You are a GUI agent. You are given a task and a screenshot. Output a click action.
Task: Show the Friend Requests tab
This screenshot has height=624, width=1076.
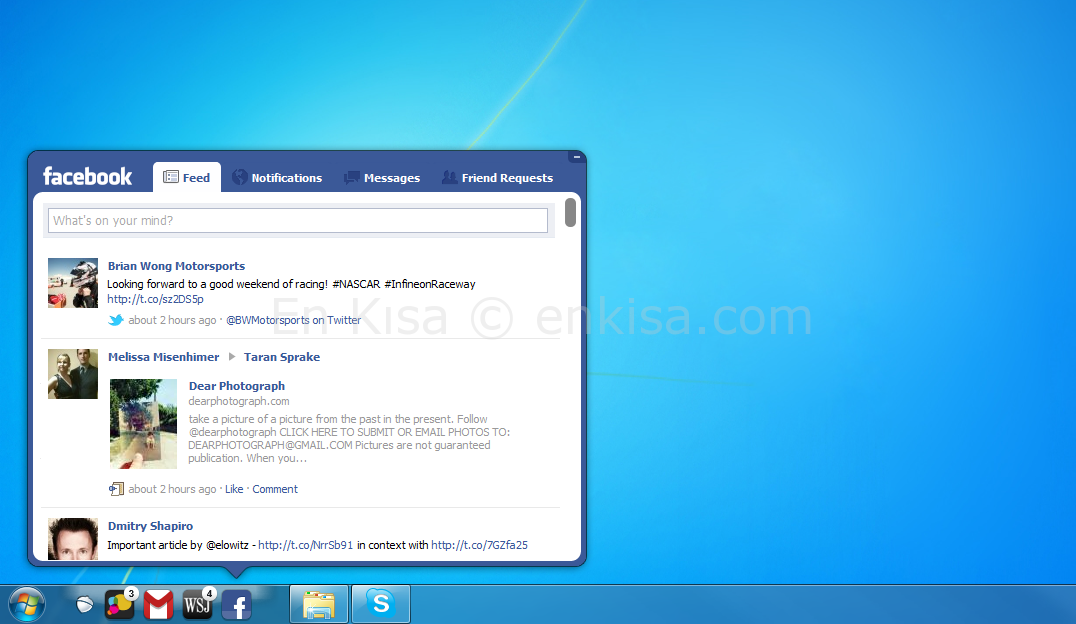(497, 178)
